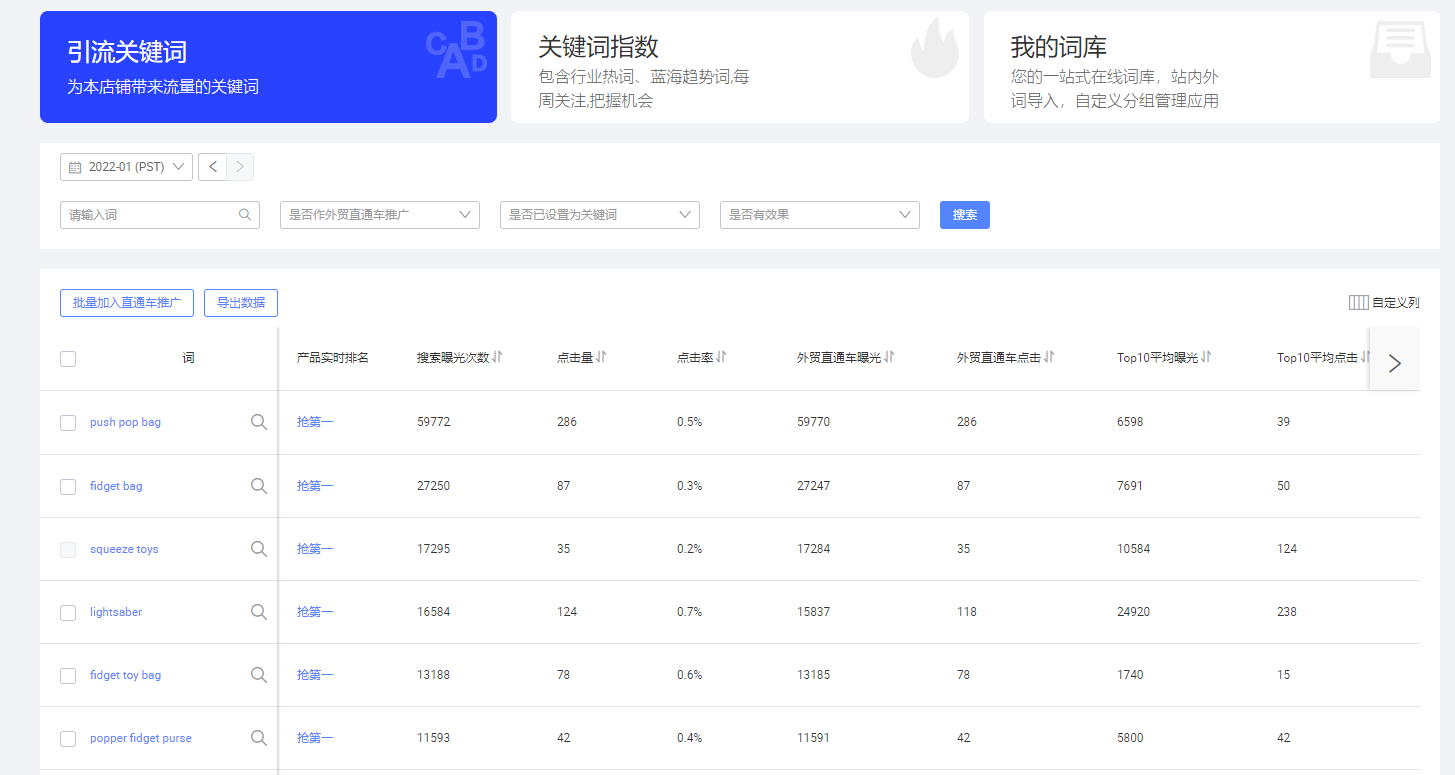1455x775 pixels.
Task: Switch to the 关键词指数 section
Action: (740, 67)
